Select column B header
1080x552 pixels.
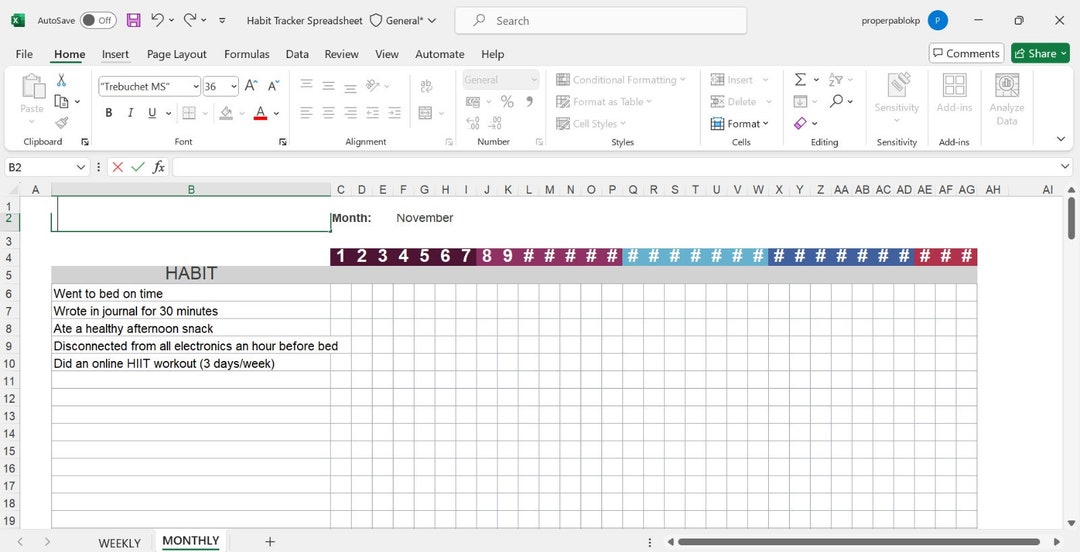(191, 190)
